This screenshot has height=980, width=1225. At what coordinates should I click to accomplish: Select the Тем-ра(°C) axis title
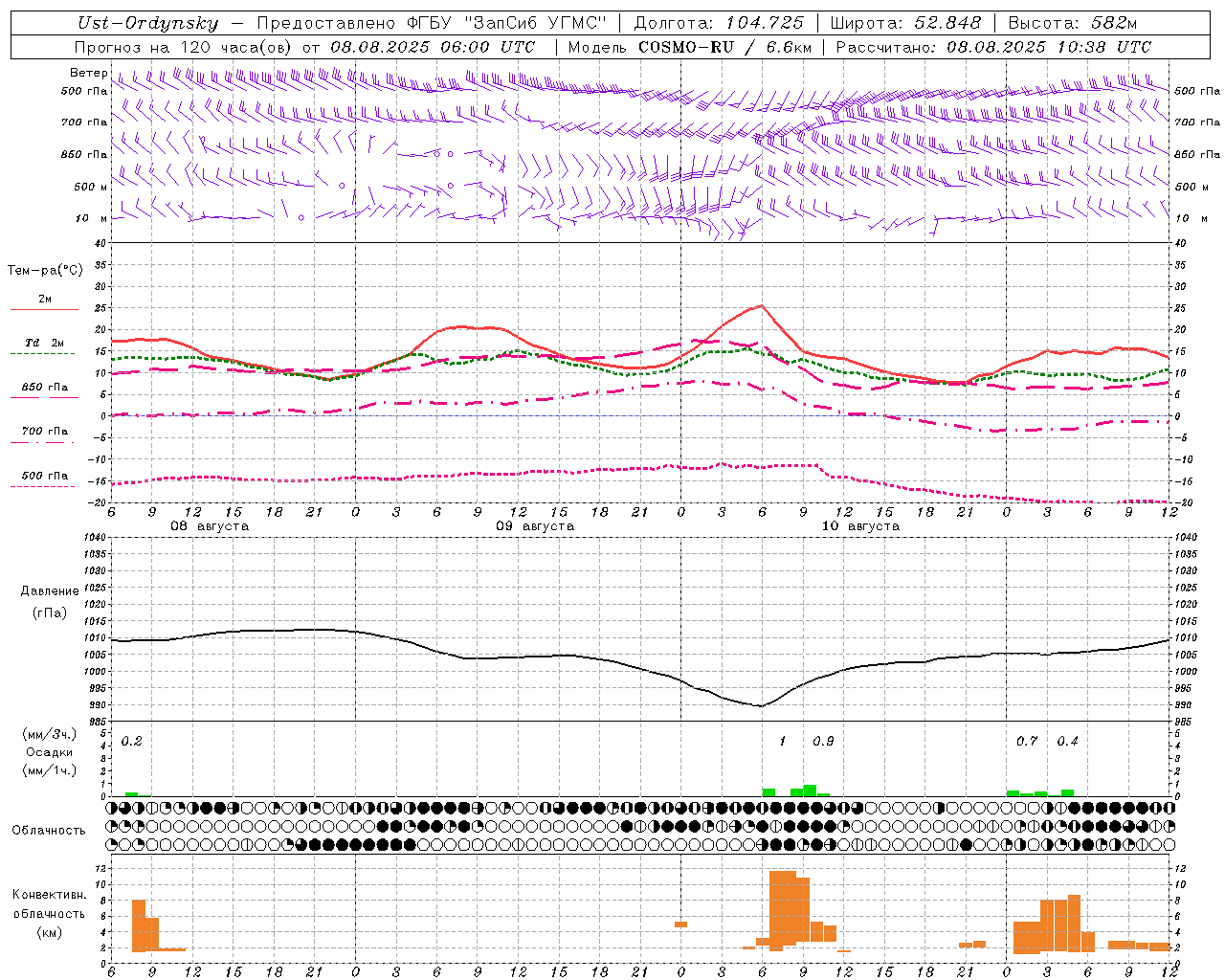pos(45,271)
